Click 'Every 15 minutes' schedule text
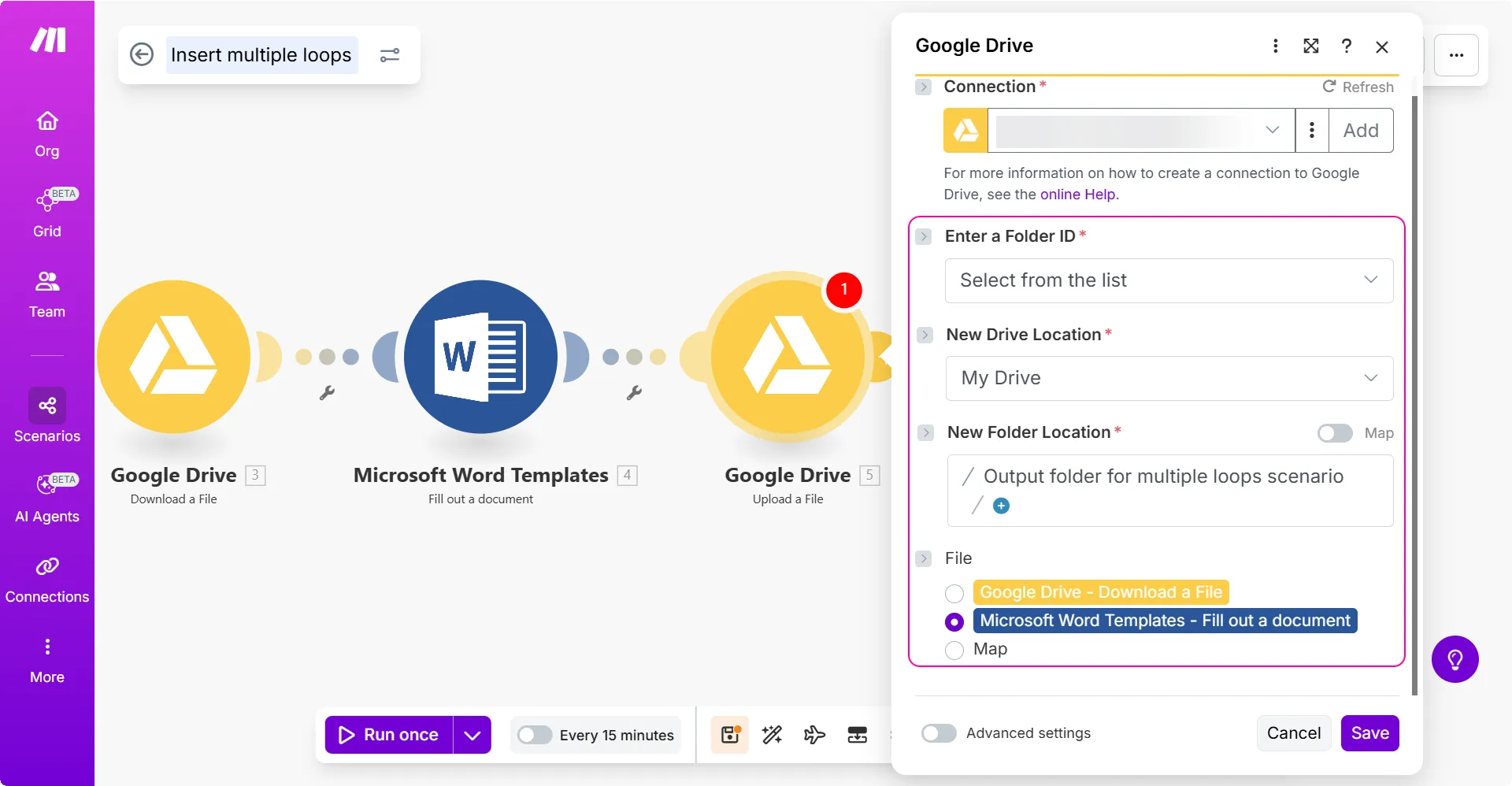 point(617,736)
